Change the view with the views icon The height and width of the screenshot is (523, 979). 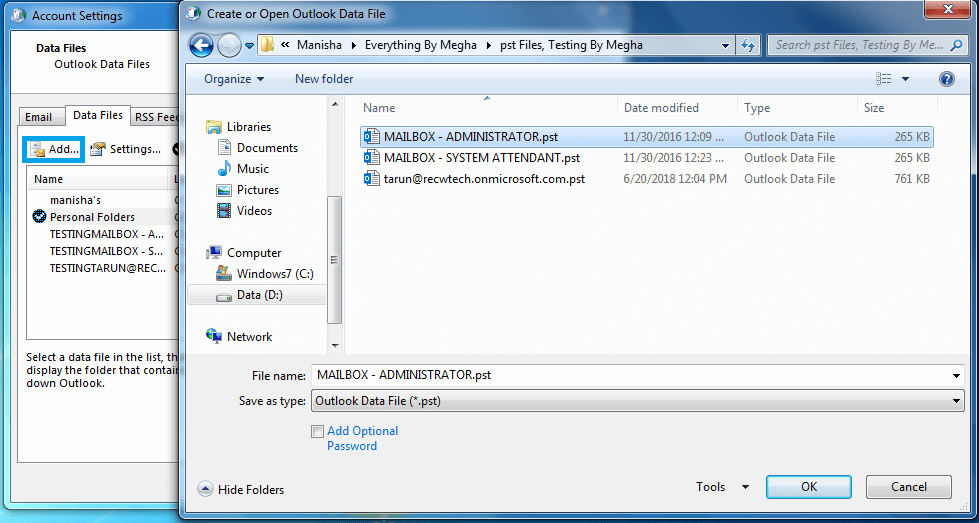(x=883, y=79)
